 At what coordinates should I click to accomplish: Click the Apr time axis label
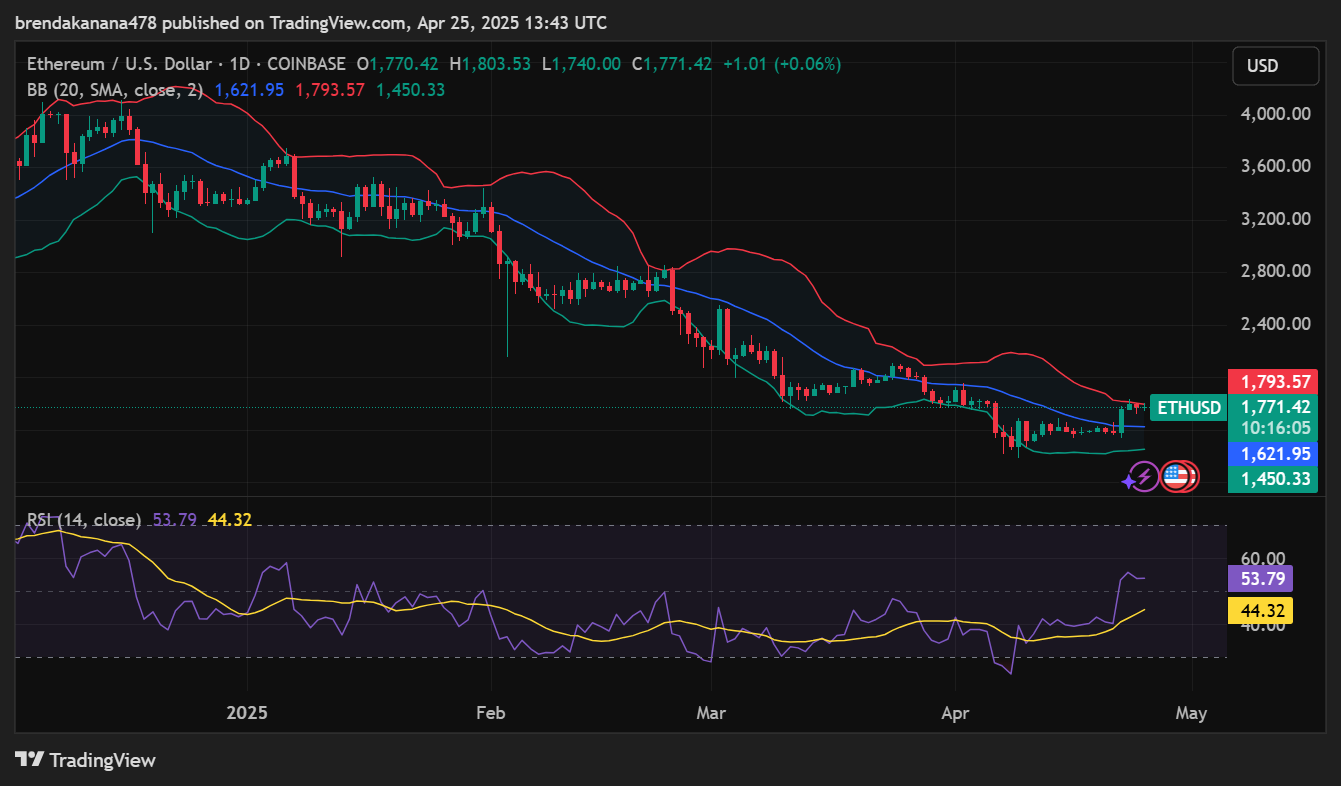(956, 714)
